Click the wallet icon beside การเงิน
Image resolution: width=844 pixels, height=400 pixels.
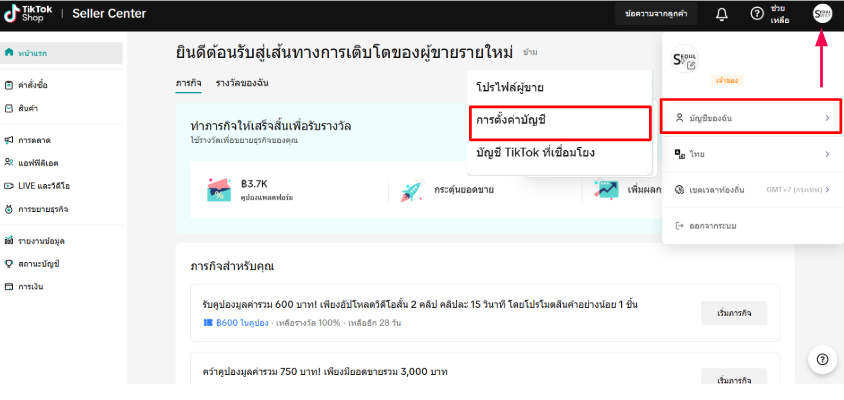tap(9, 286)
